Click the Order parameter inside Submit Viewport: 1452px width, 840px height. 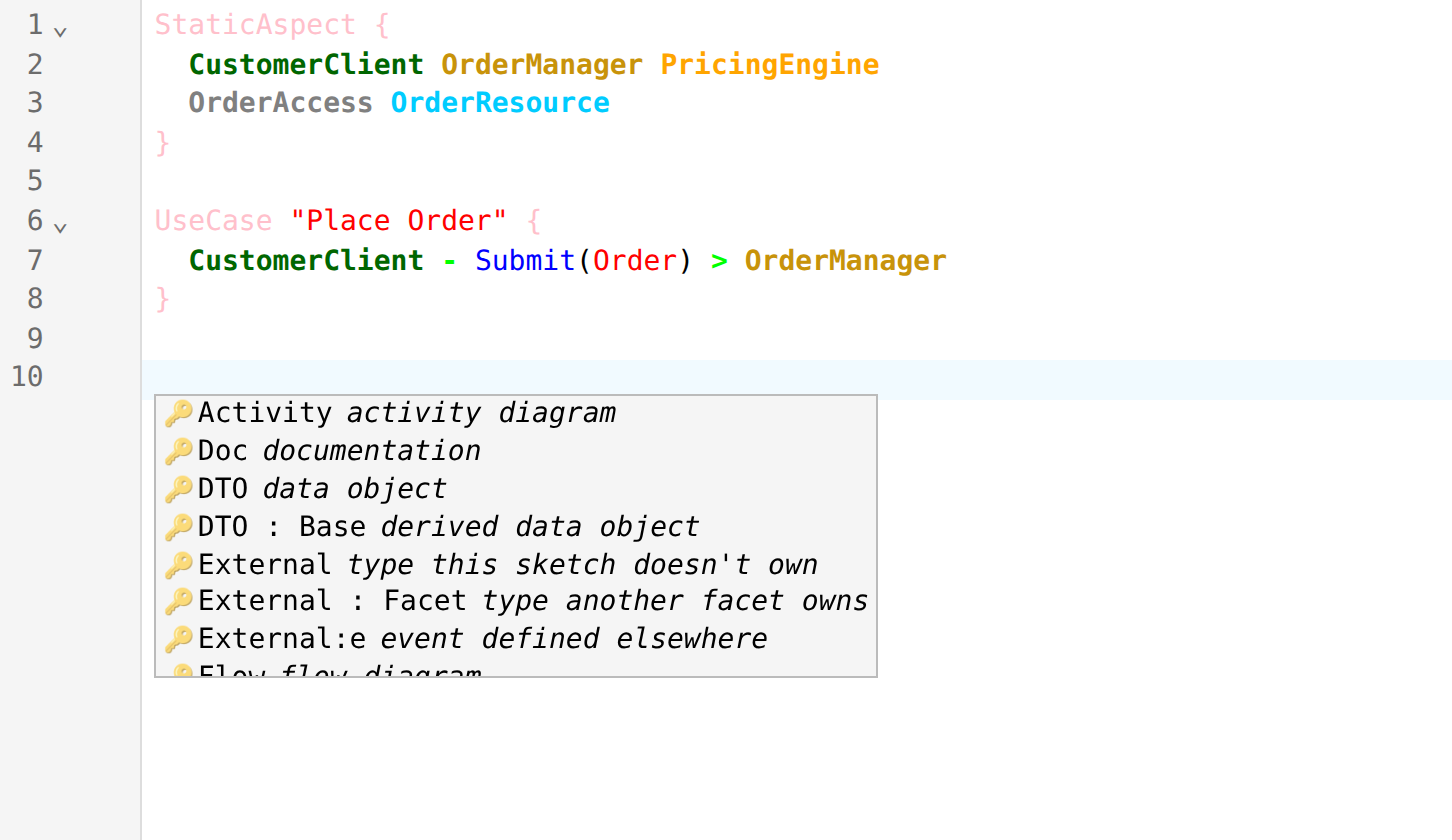(634, 260)
